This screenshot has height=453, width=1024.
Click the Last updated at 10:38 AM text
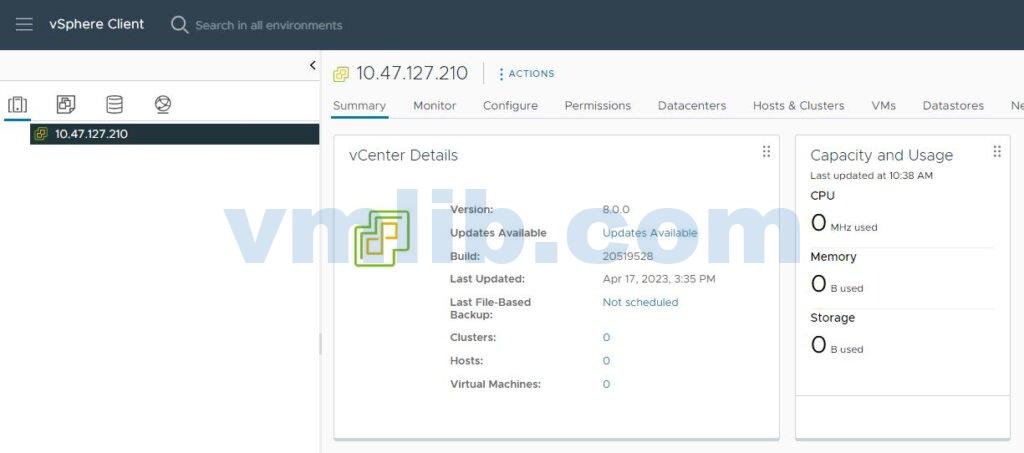(871, 176)
